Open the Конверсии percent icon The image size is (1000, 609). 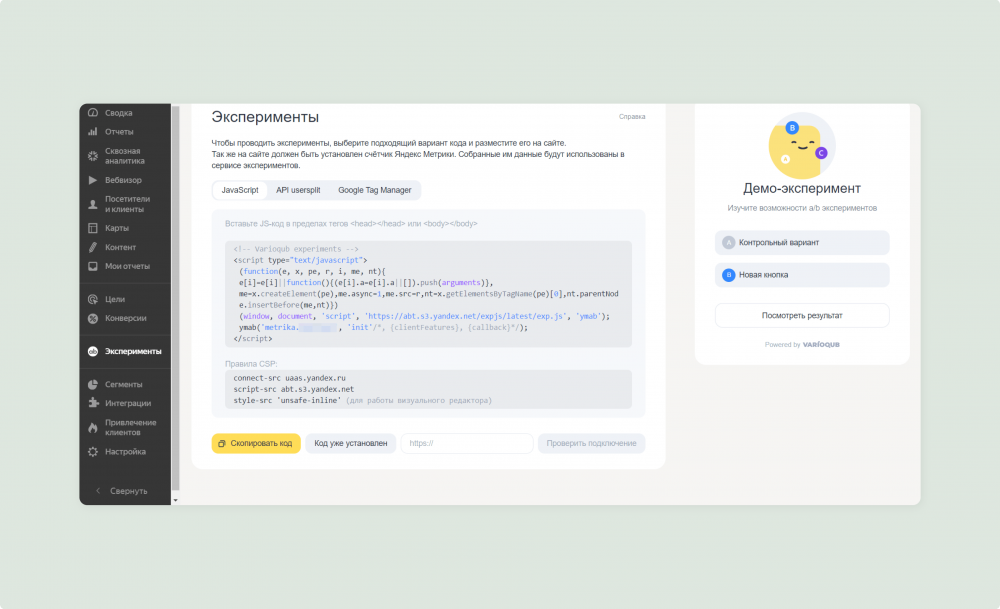coord(92,318)
